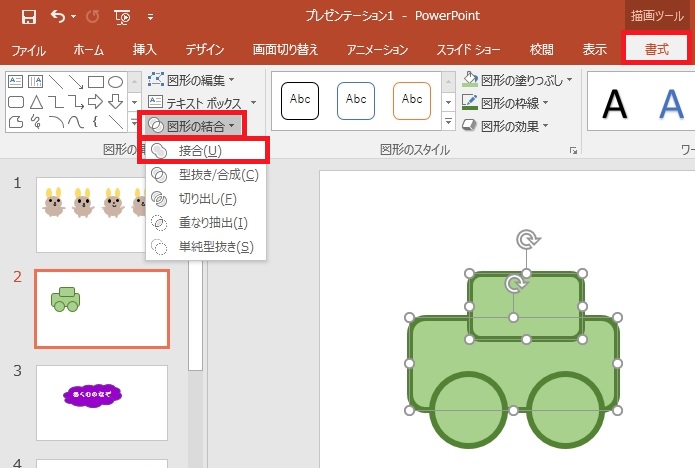
Task: Expand the shapes gallery More button
Action: (134, 121)
